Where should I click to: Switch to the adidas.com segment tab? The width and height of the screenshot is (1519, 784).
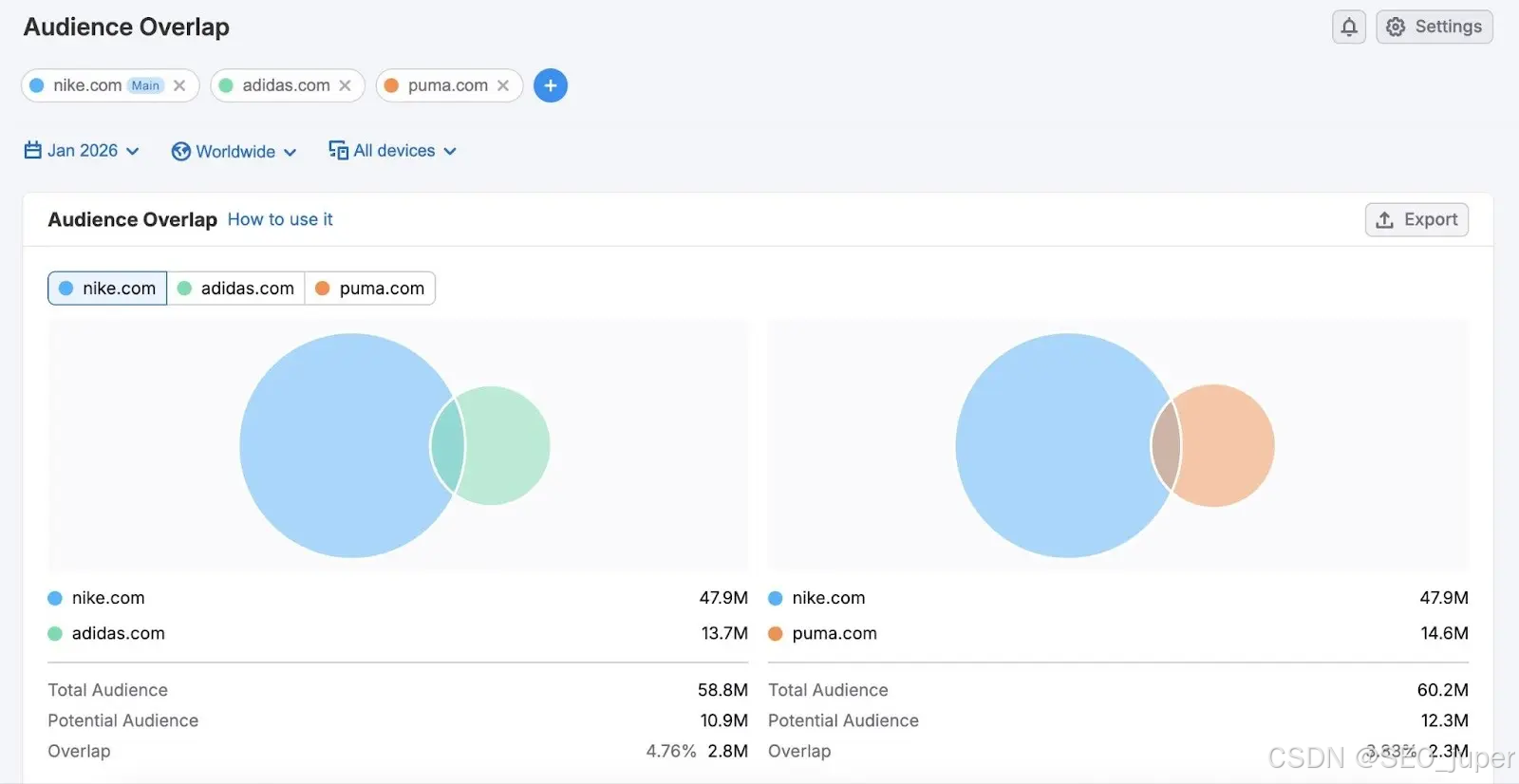coord(235,289)
